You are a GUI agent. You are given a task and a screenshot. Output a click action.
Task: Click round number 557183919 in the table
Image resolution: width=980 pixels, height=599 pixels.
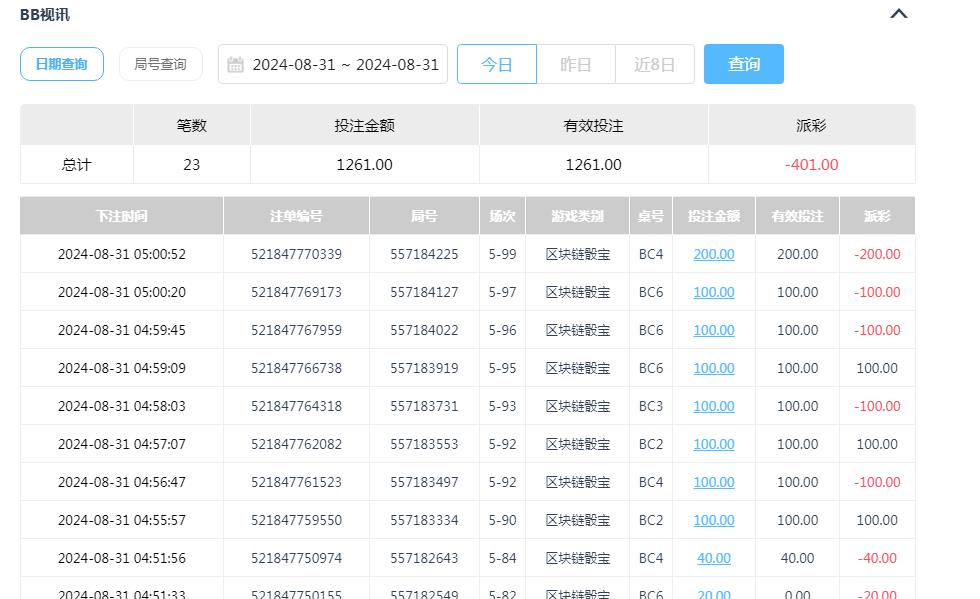(423, 368)
